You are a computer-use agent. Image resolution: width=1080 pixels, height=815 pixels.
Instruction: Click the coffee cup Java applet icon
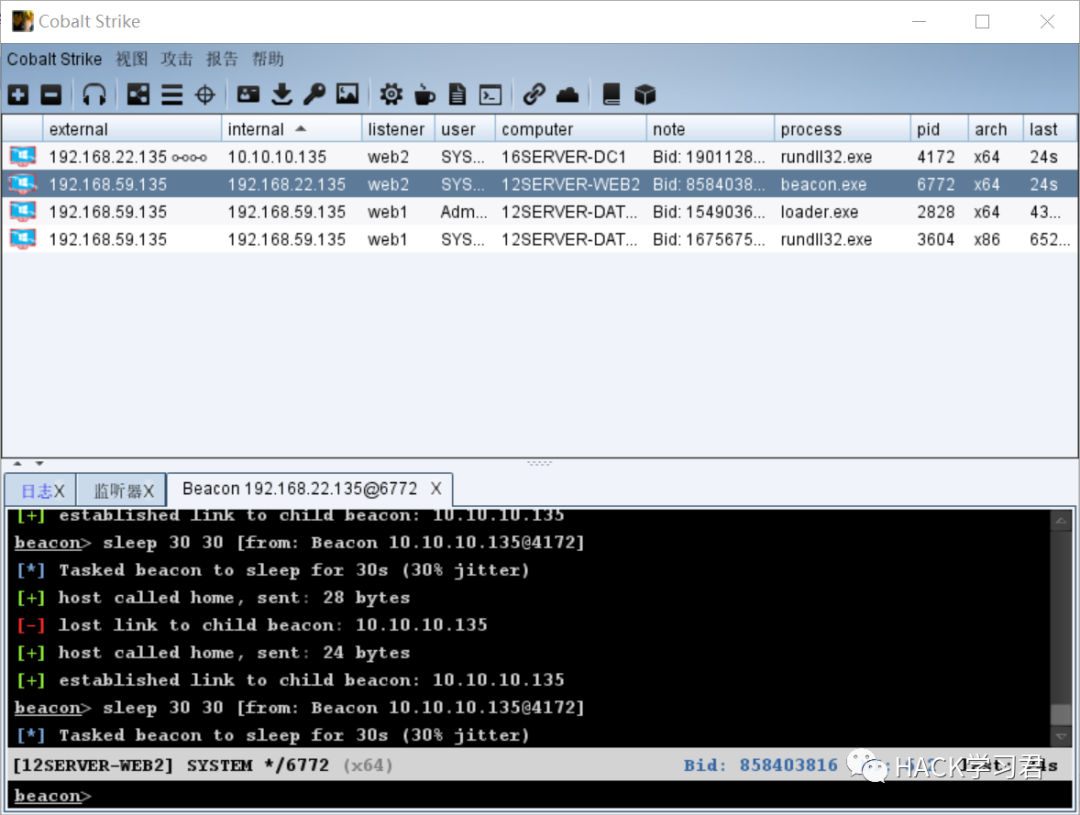pyautogui.click(x=424, y=94)
